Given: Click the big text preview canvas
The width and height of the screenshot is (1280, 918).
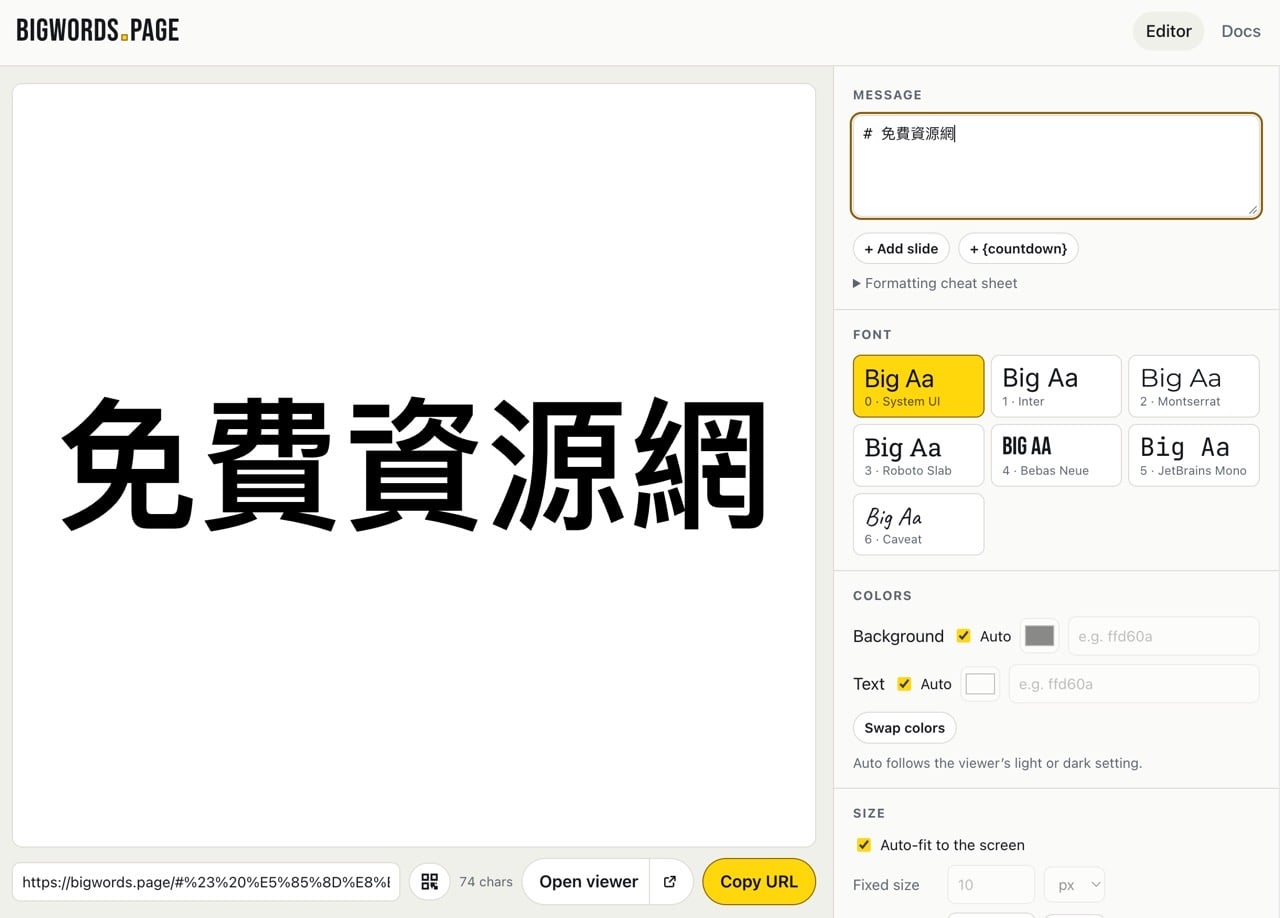Looking at the screenshot, I should tap(414, 465).
